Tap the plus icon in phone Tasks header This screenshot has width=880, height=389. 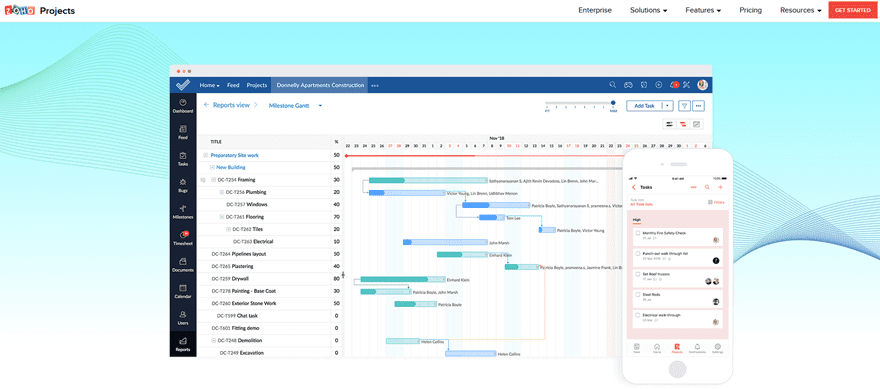click(721, 187)
